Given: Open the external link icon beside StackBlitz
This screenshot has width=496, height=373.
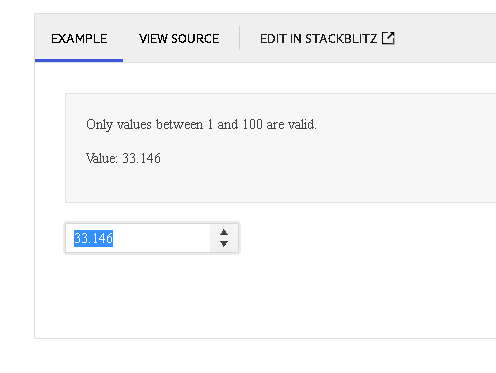Looking at the screenshot, I should click(x=388, y=38).
